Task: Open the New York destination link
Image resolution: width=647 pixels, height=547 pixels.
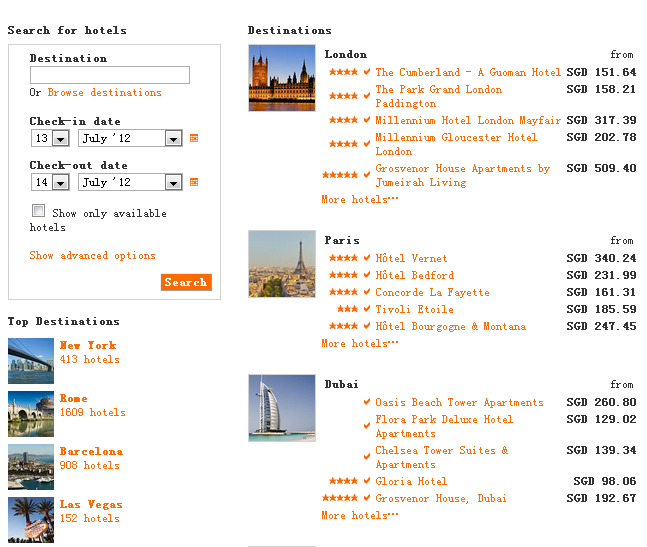Action: [88, 345]
